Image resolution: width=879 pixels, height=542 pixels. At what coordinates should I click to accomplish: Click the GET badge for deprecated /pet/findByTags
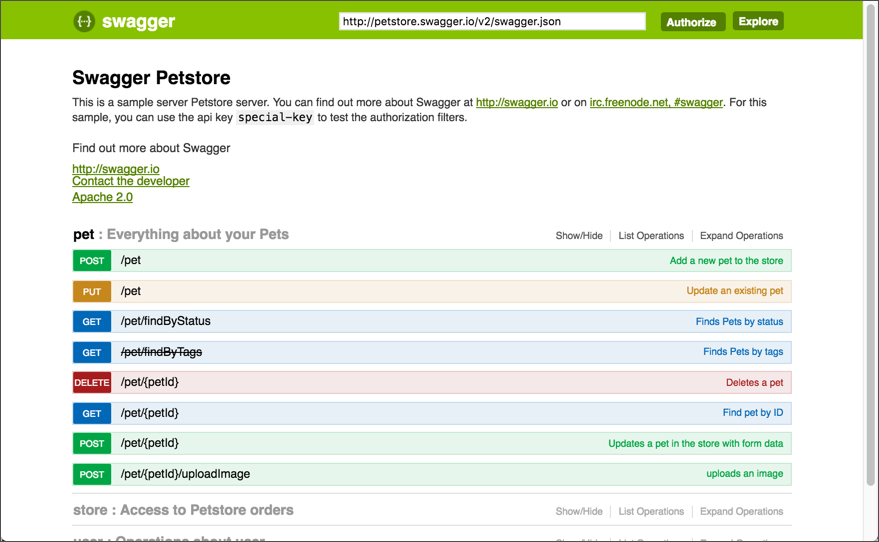pyautogui.click(x=92, y=353)
